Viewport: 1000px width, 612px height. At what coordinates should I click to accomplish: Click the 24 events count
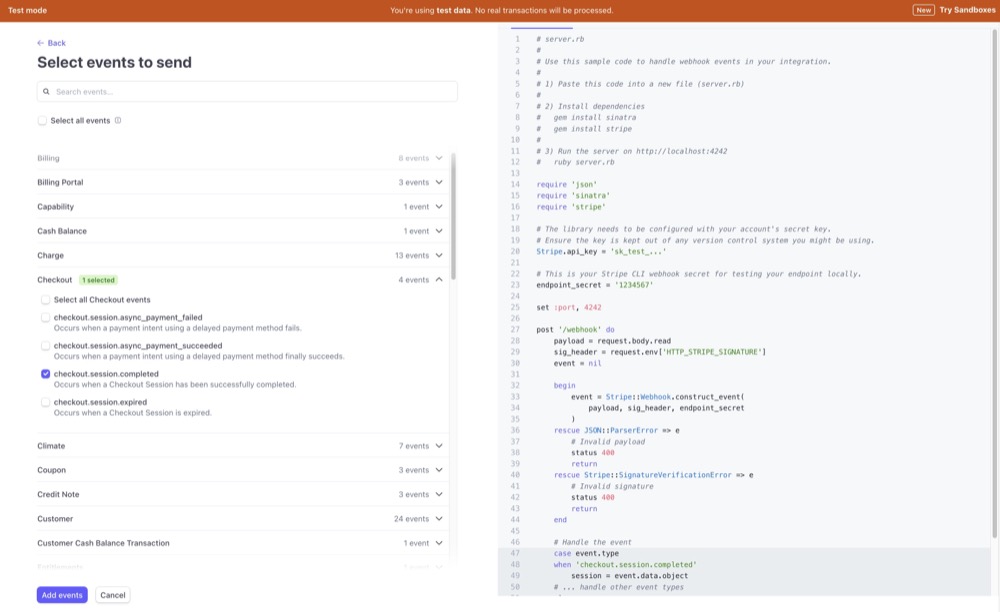(x=411, y=518)
